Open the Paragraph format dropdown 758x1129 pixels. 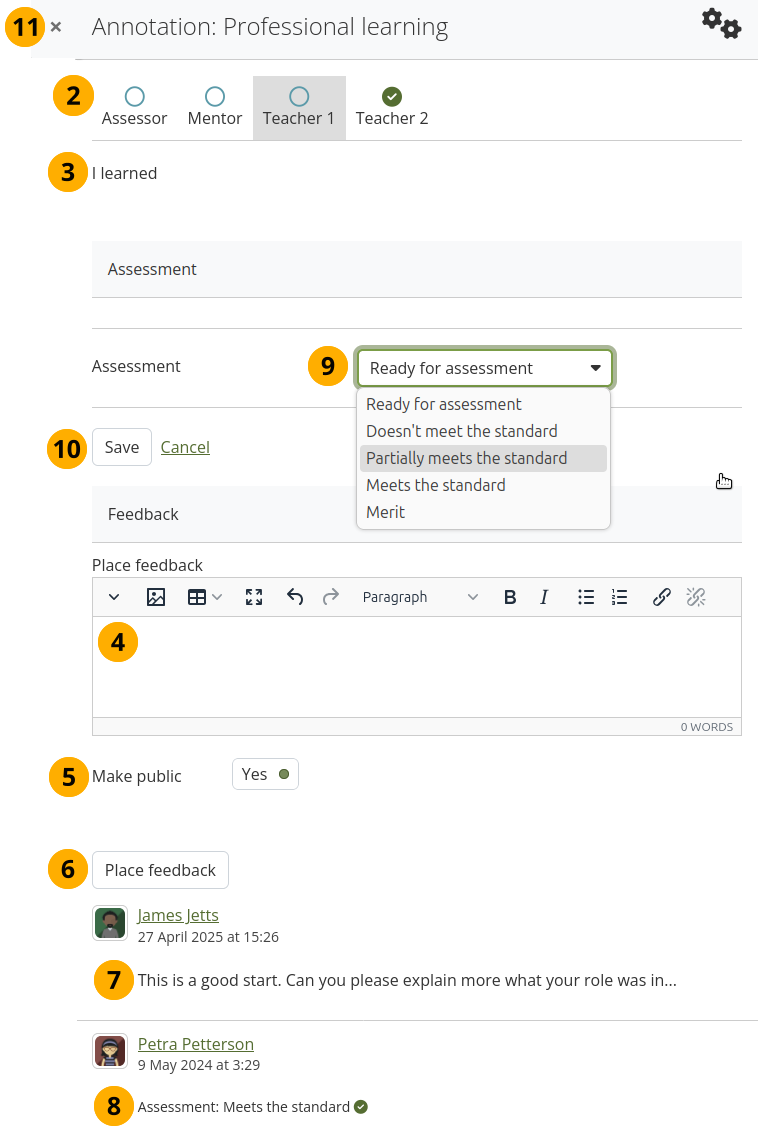point(420,597)
